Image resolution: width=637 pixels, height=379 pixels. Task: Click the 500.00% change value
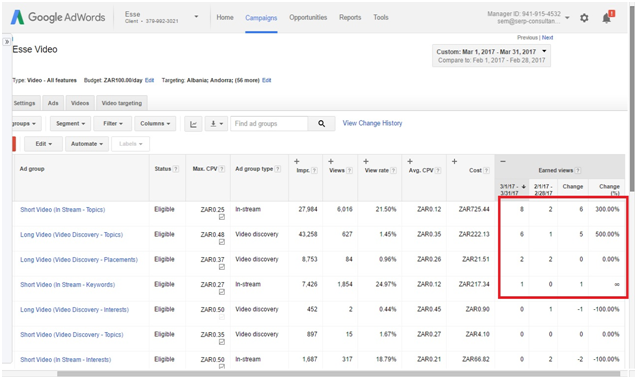pos(607,234)
